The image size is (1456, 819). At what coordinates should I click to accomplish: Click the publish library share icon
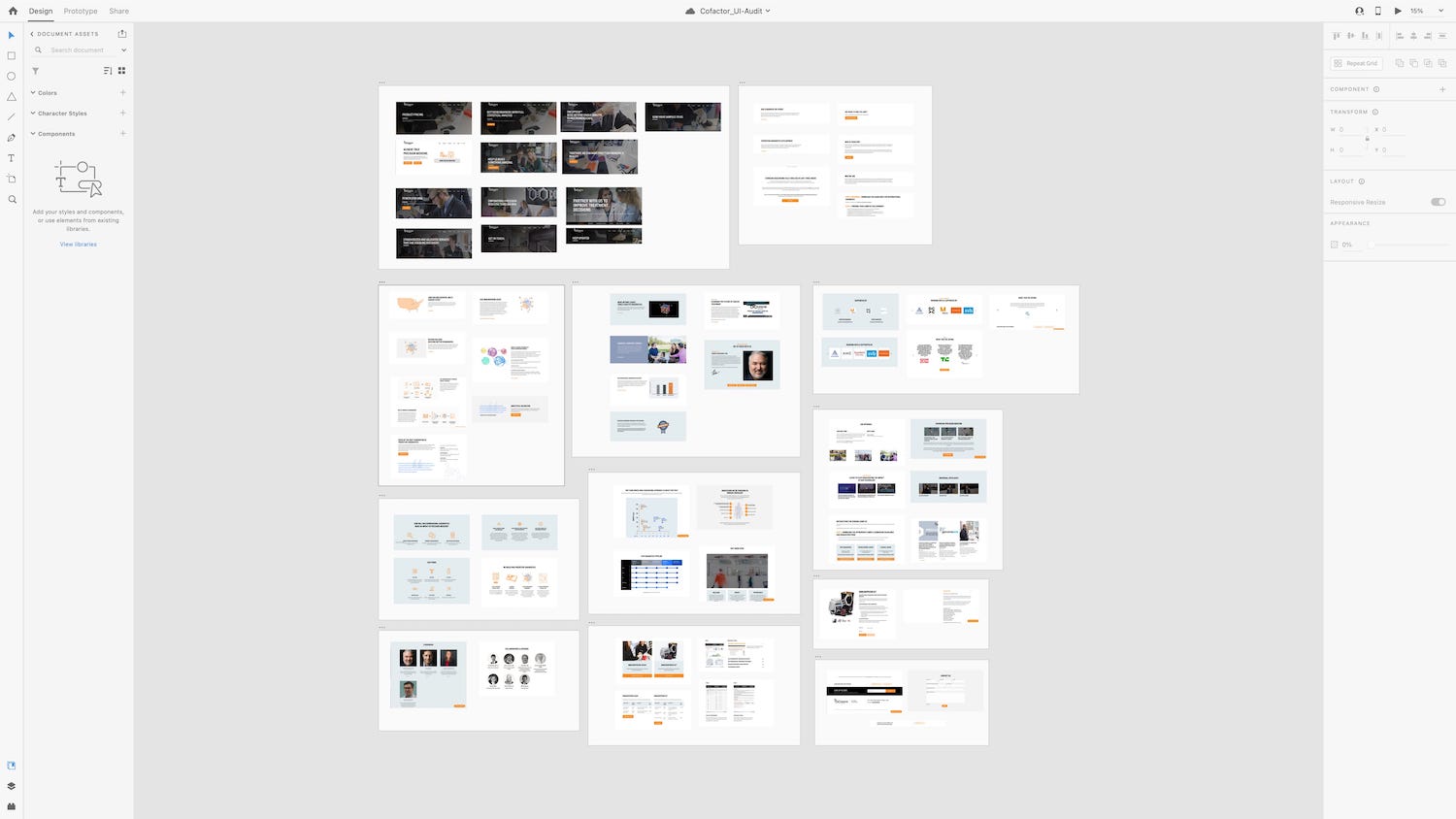click(x=122, y=34)
